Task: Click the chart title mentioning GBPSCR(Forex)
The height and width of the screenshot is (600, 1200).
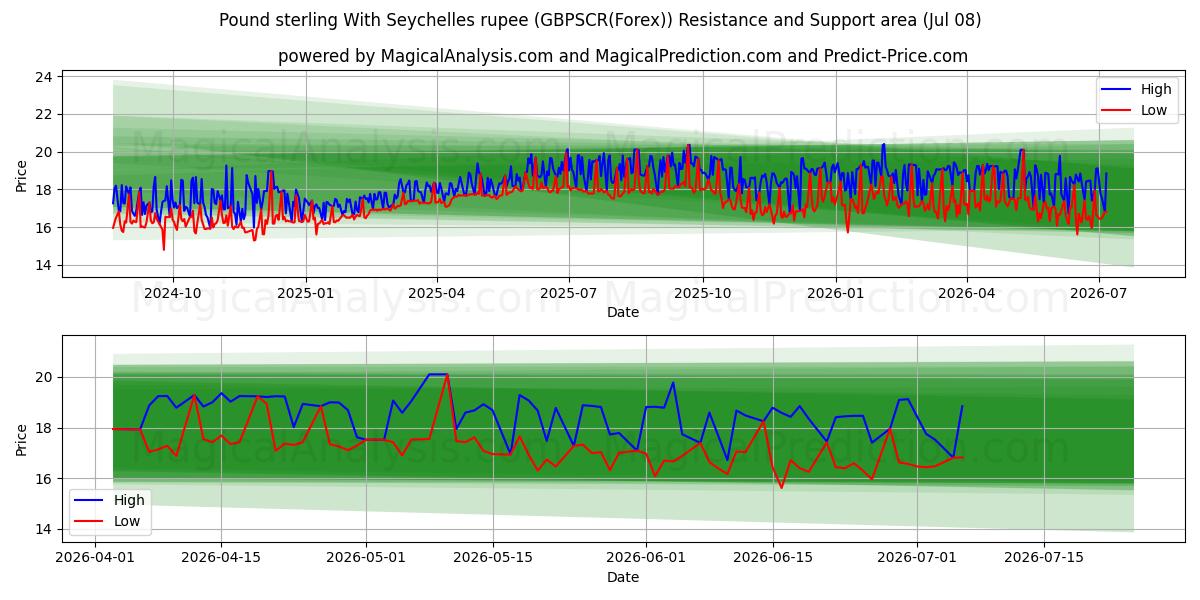Action: (x=600, y=20)
